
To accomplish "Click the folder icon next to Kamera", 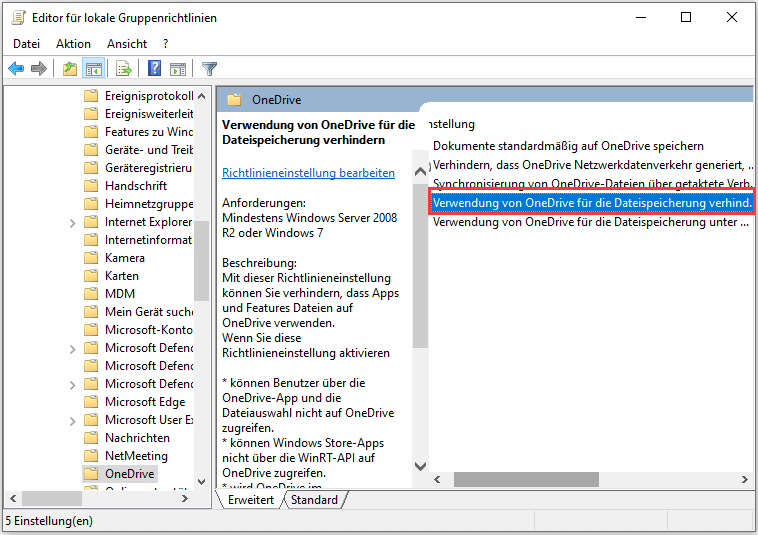I will coord(91,258).
